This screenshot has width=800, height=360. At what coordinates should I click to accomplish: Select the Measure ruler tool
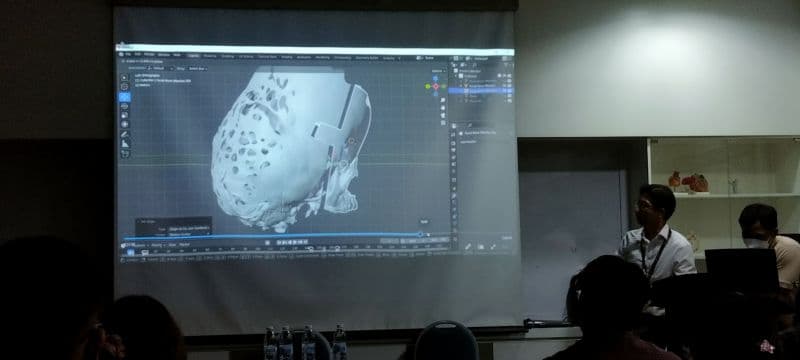coord(124,143)
